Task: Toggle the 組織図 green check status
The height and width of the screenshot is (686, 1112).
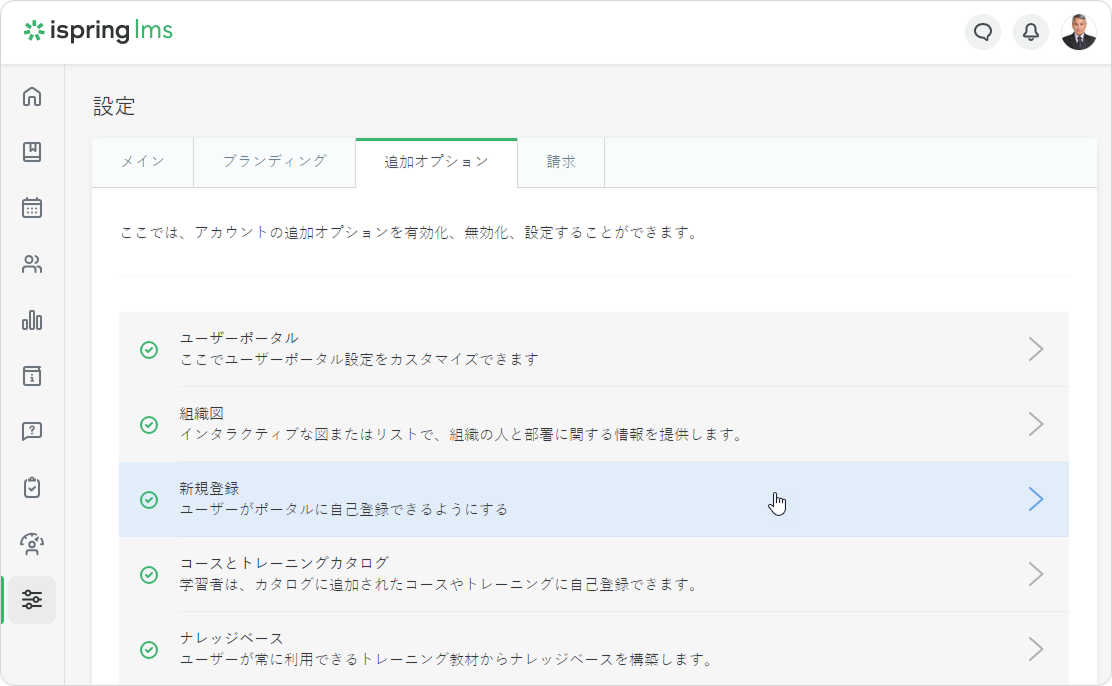Action: [149, 425]
